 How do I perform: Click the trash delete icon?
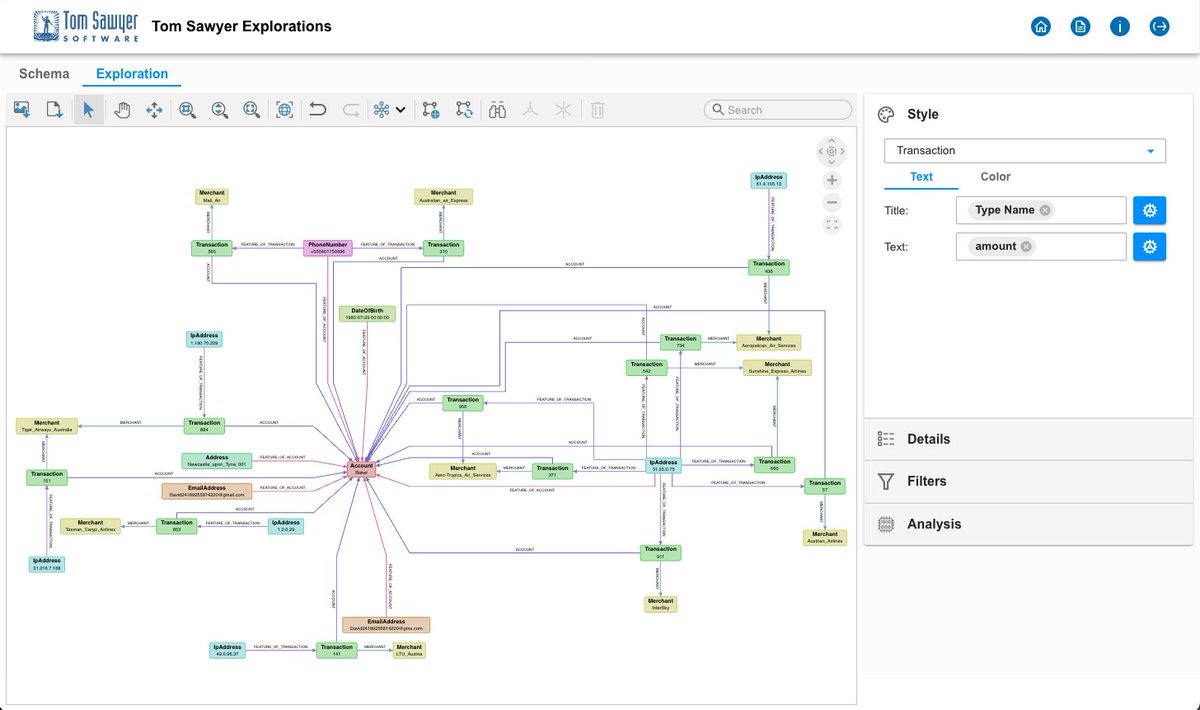(x=597, y=110)
